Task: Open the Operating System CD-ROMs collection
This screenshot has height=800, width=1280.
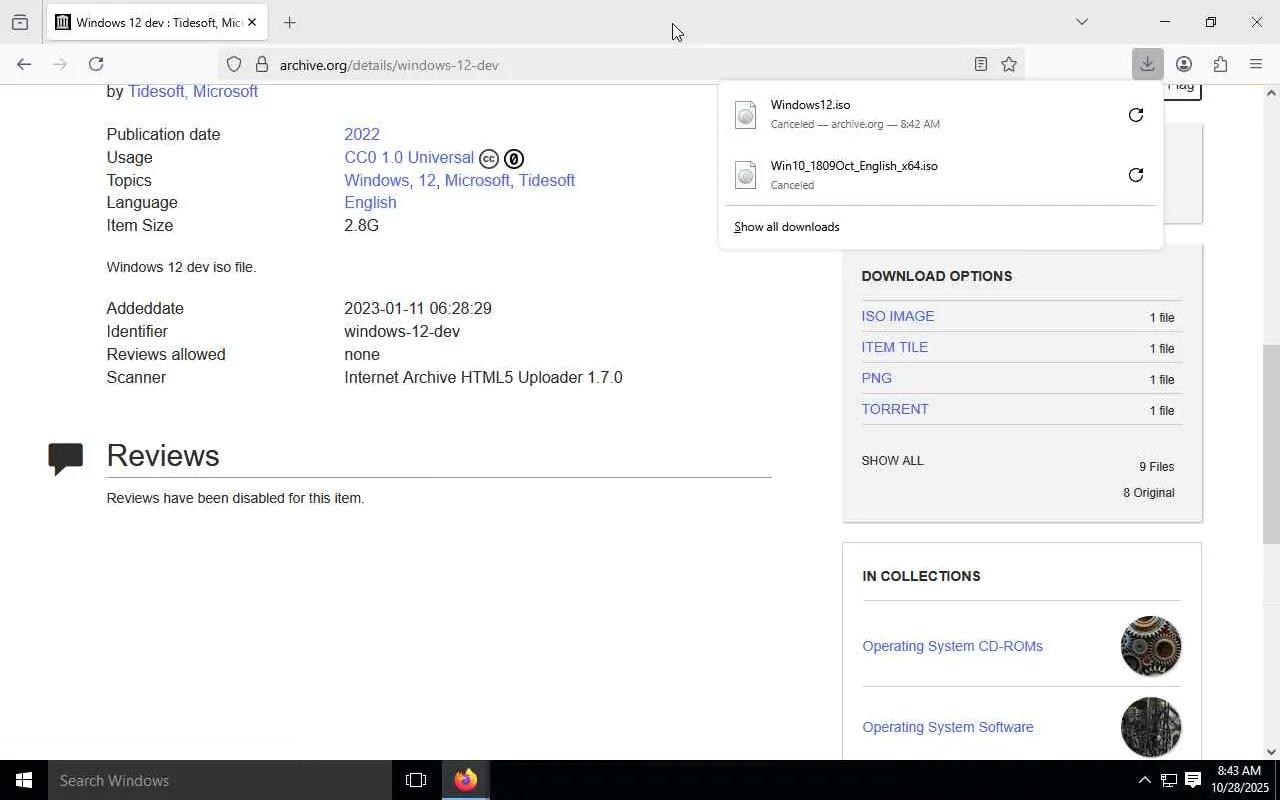Action: tap(953, 646)
